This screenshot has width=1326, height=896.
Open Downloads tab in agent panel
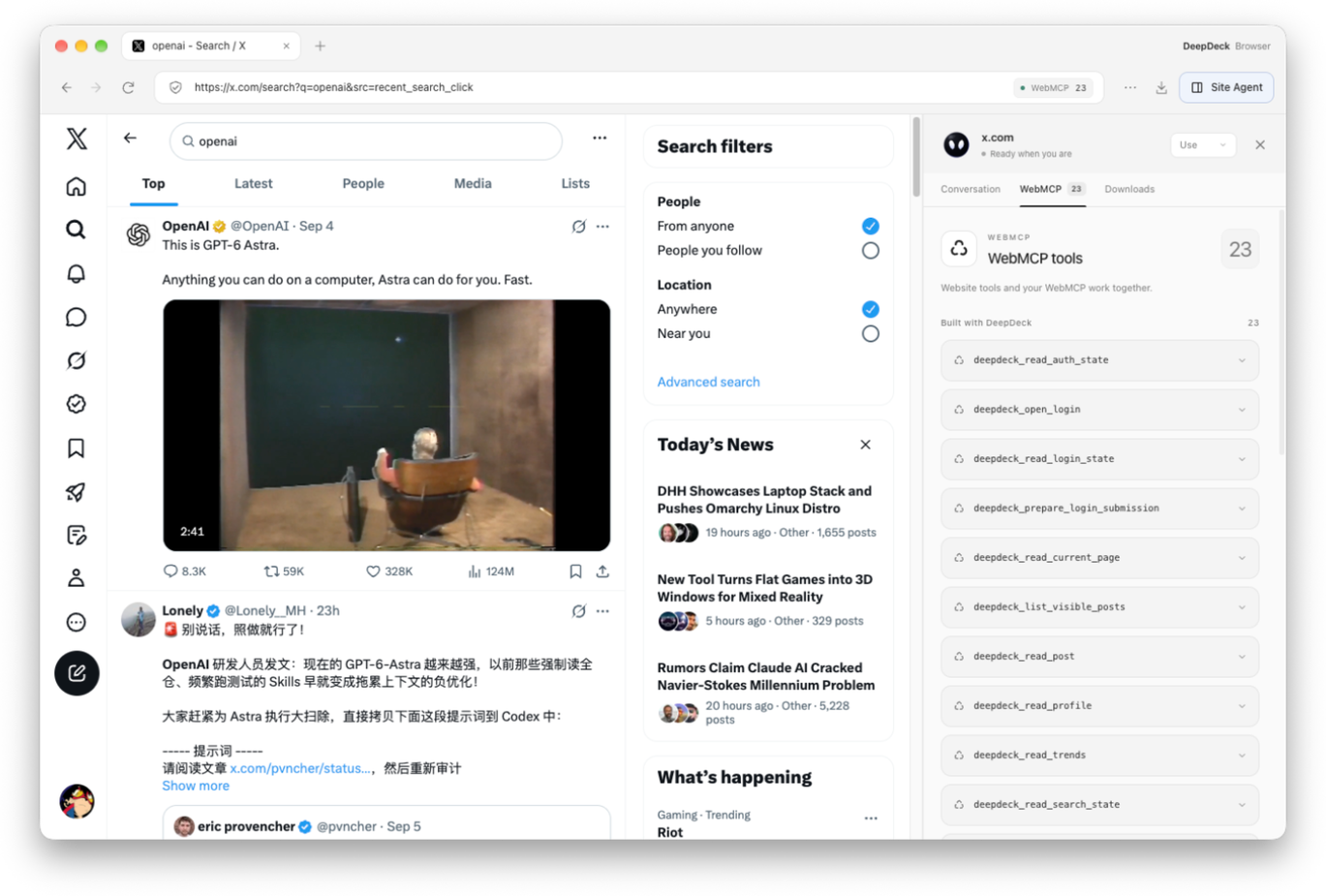click(x=1129, y=189)
